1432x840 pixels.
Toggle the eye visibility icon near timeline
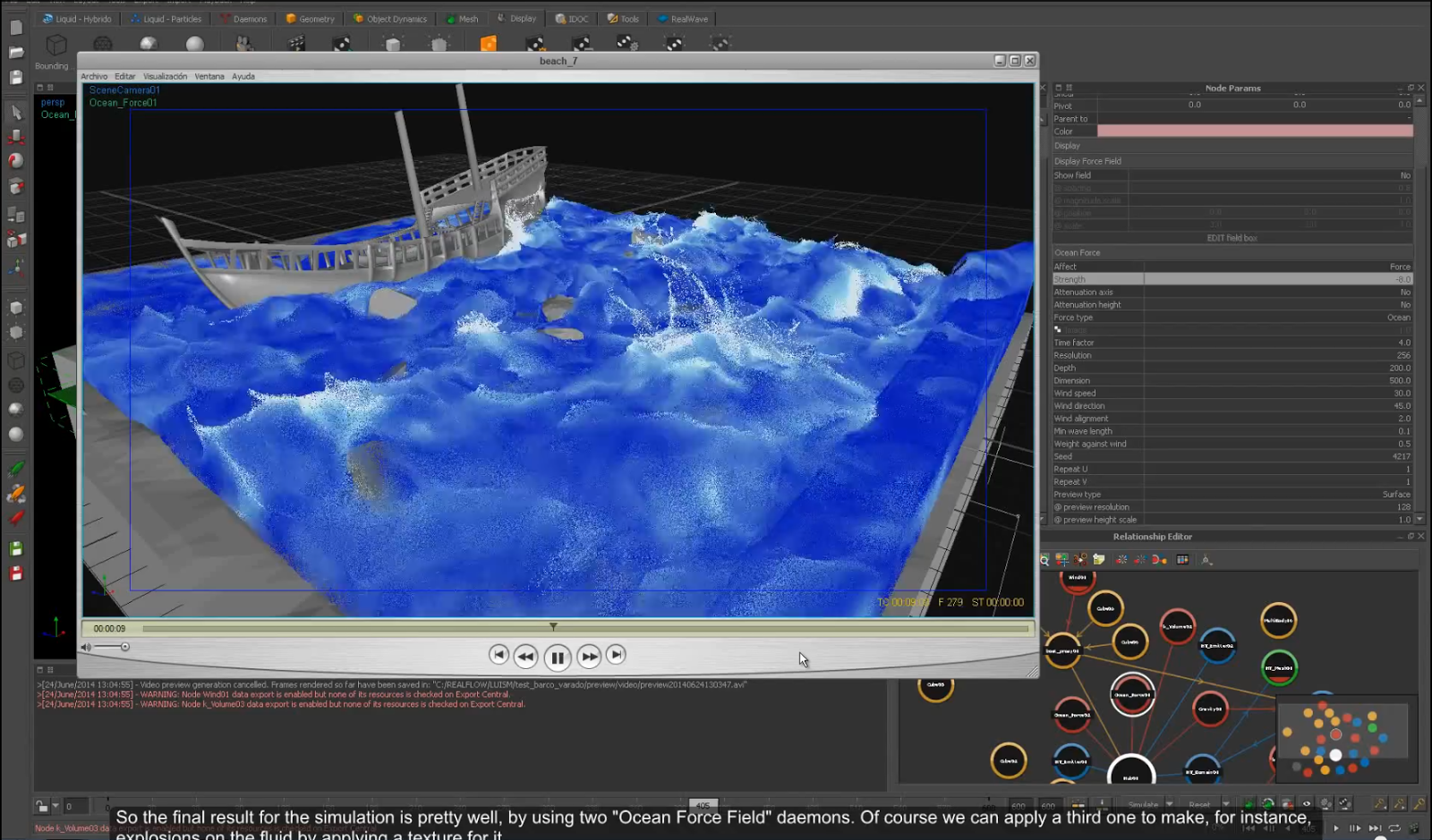point(1307,804)
